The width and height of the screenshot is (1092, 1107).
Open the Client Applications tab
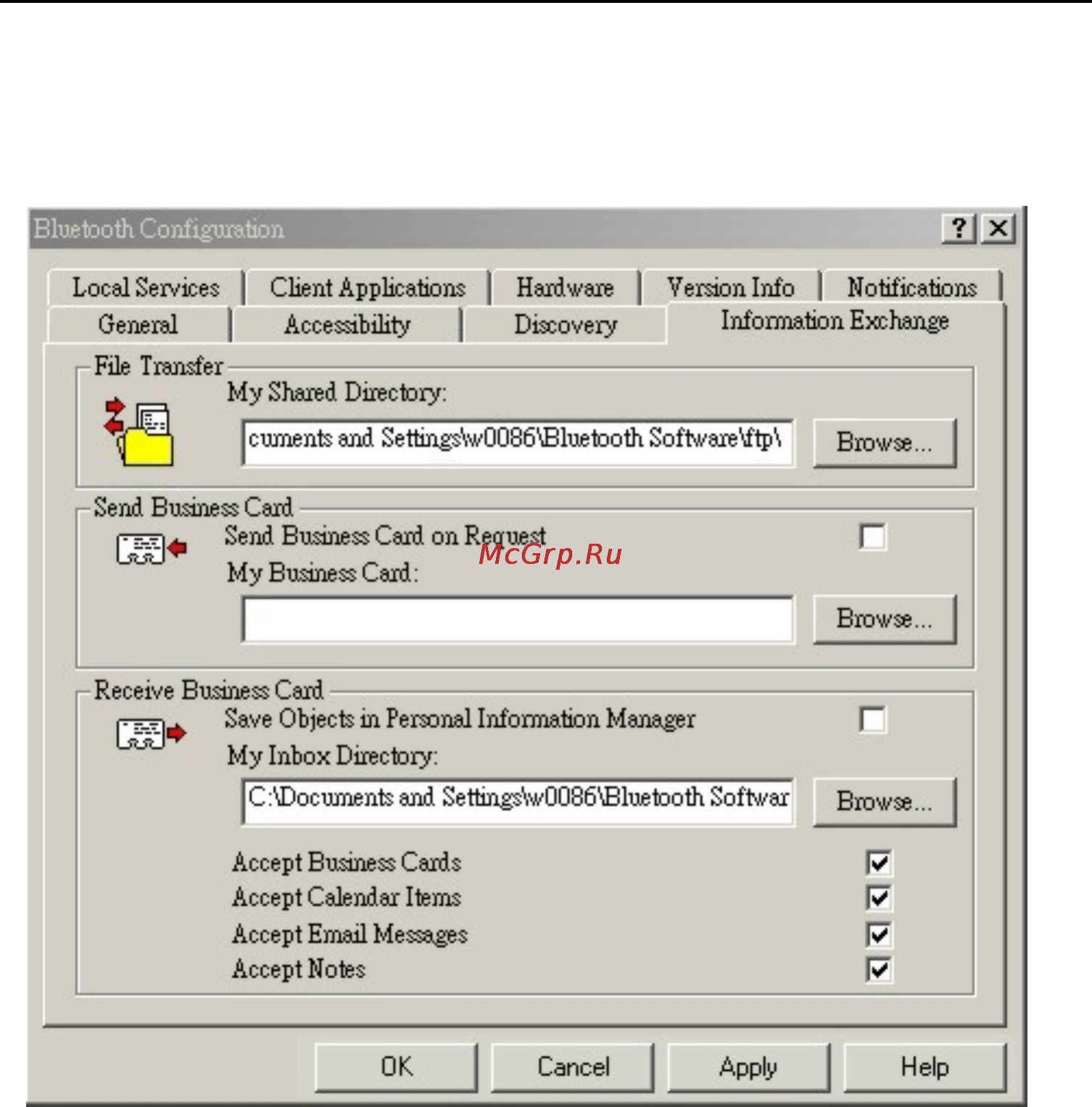click(x=368, y=288)
